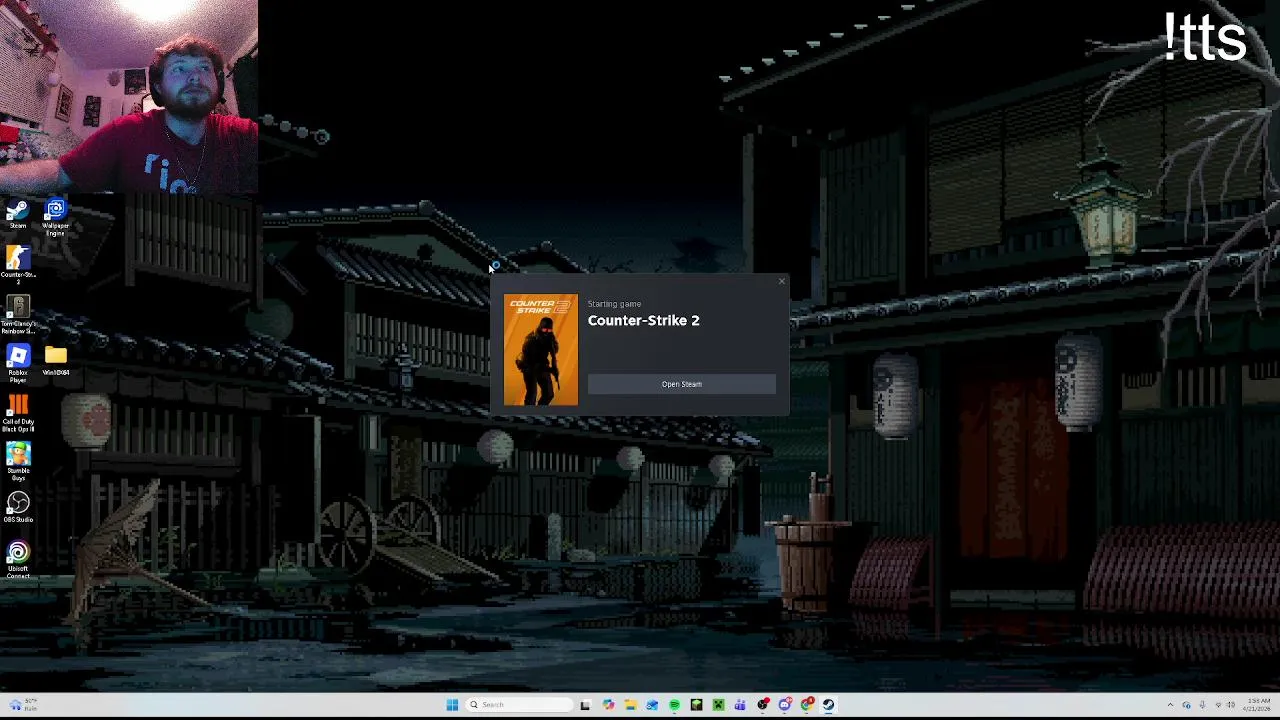Select the Counter-Strike 2 desktop shortcut
1280x720 pixels.
18,265
